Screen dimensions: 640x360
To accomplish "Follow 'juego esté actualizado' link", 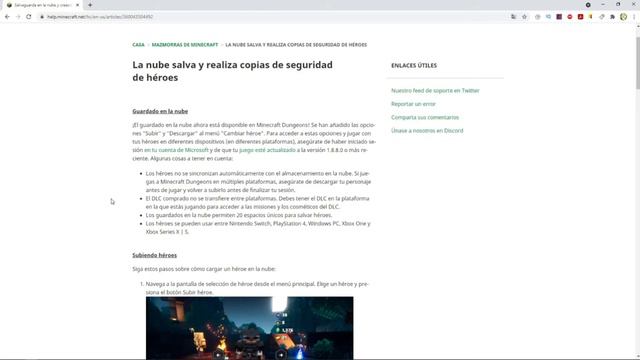I will (x=267, y=150).
